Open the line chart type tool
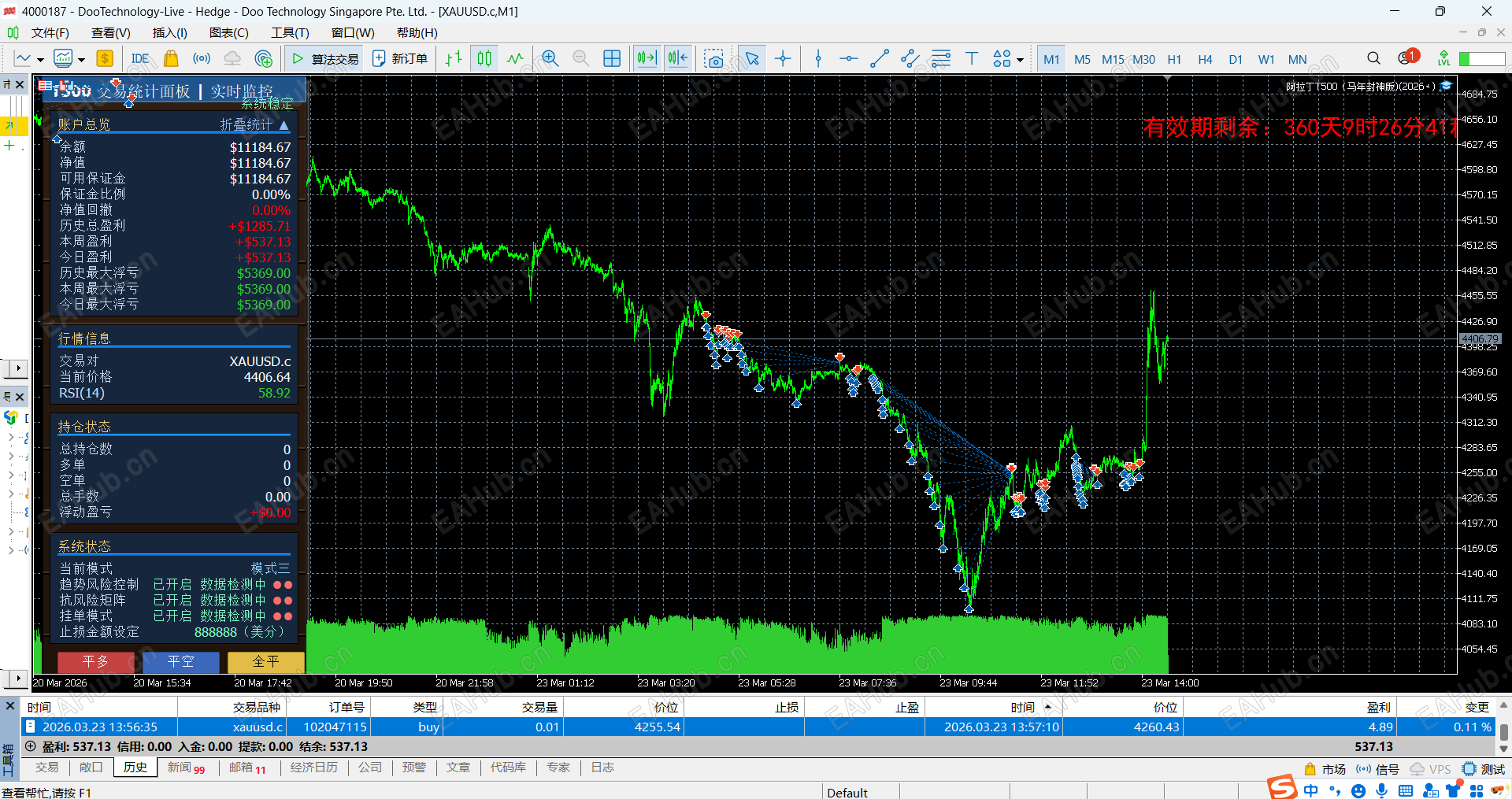Viewport: 1512px width, 799px height. [x=23, y=58]
